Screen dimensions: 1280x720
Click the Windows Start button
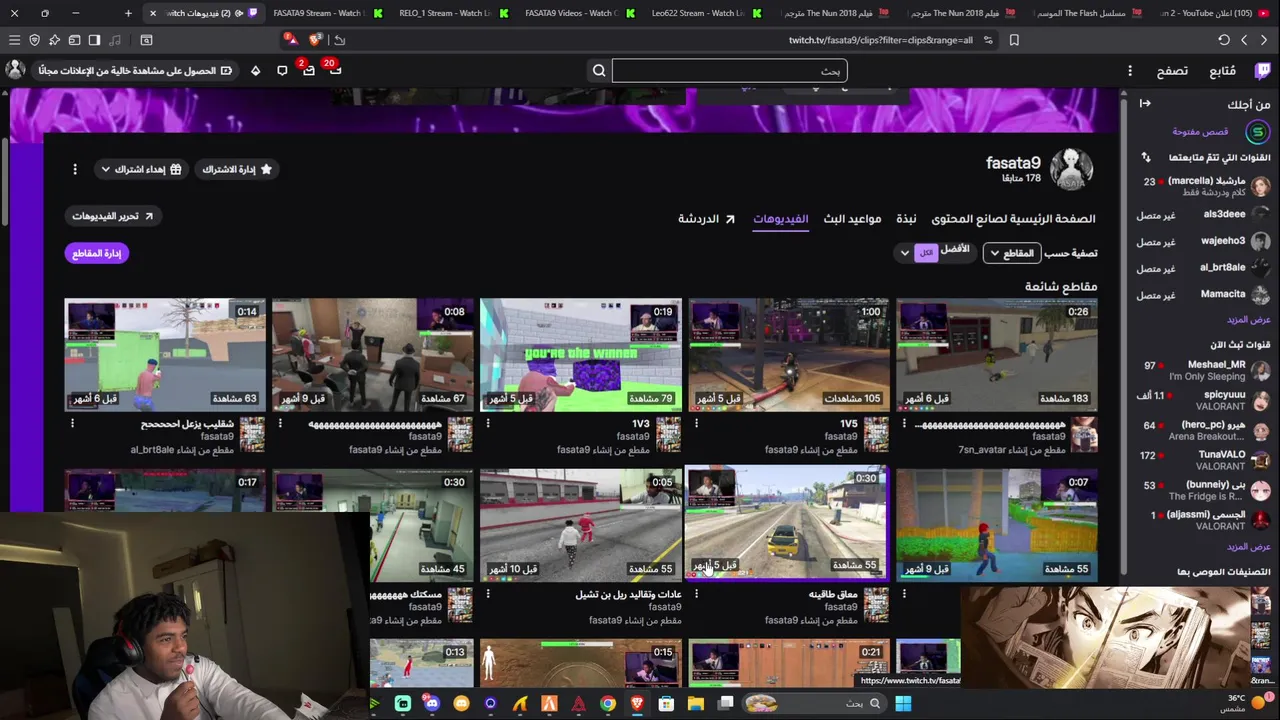coord(903,704)
